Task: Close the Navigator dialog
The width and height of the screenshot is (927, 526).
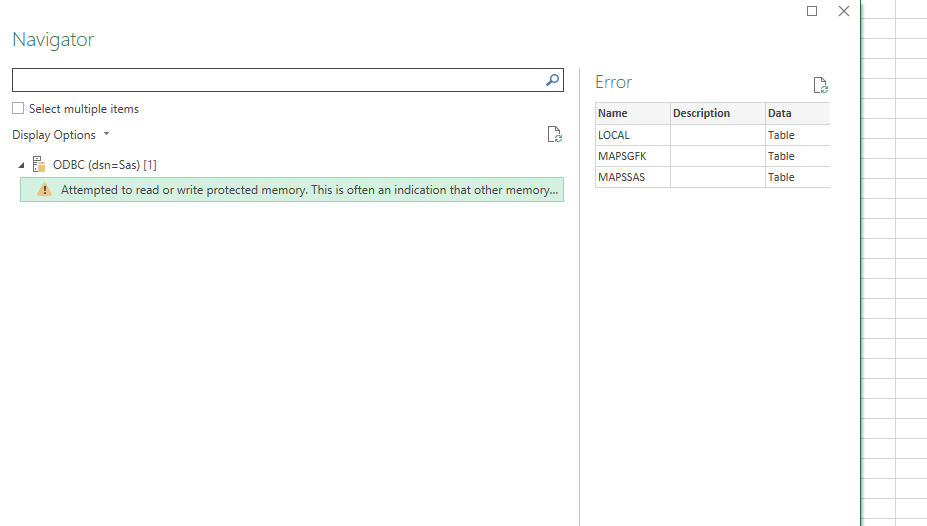Action: tap(843, 11)
